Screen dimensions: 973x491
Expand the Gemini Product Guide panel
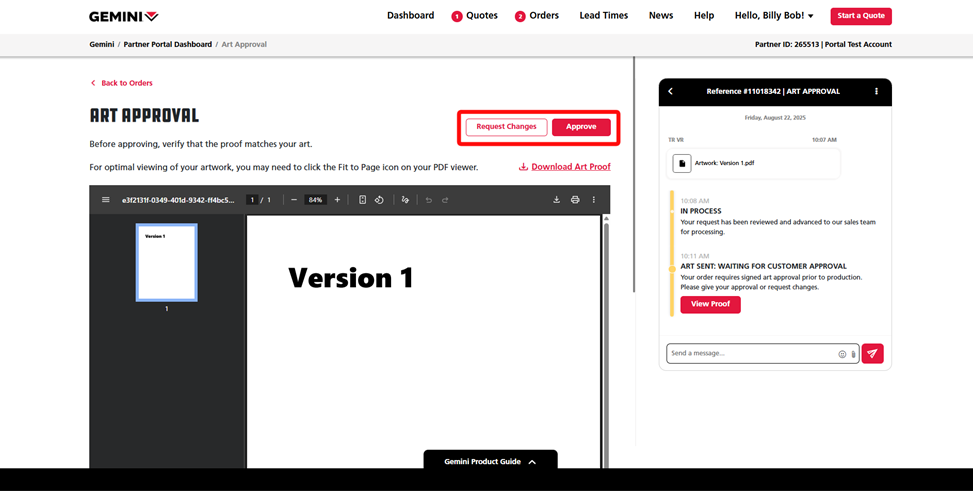tap(490, 462)
